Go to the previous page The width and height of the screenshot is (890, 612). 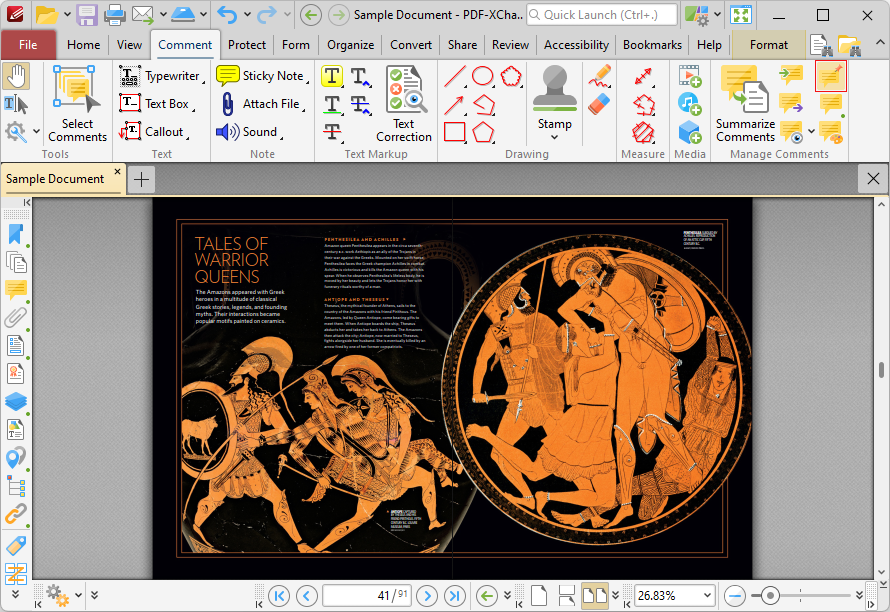tap(307, 596)
